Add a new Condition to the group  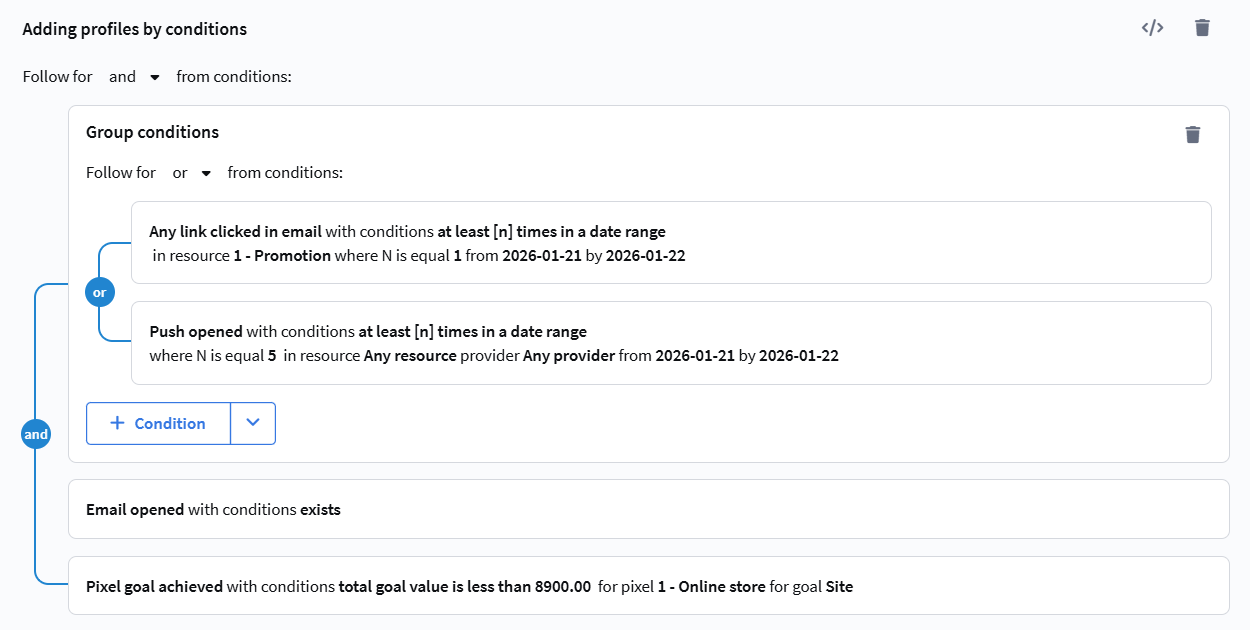pos(158,423)
